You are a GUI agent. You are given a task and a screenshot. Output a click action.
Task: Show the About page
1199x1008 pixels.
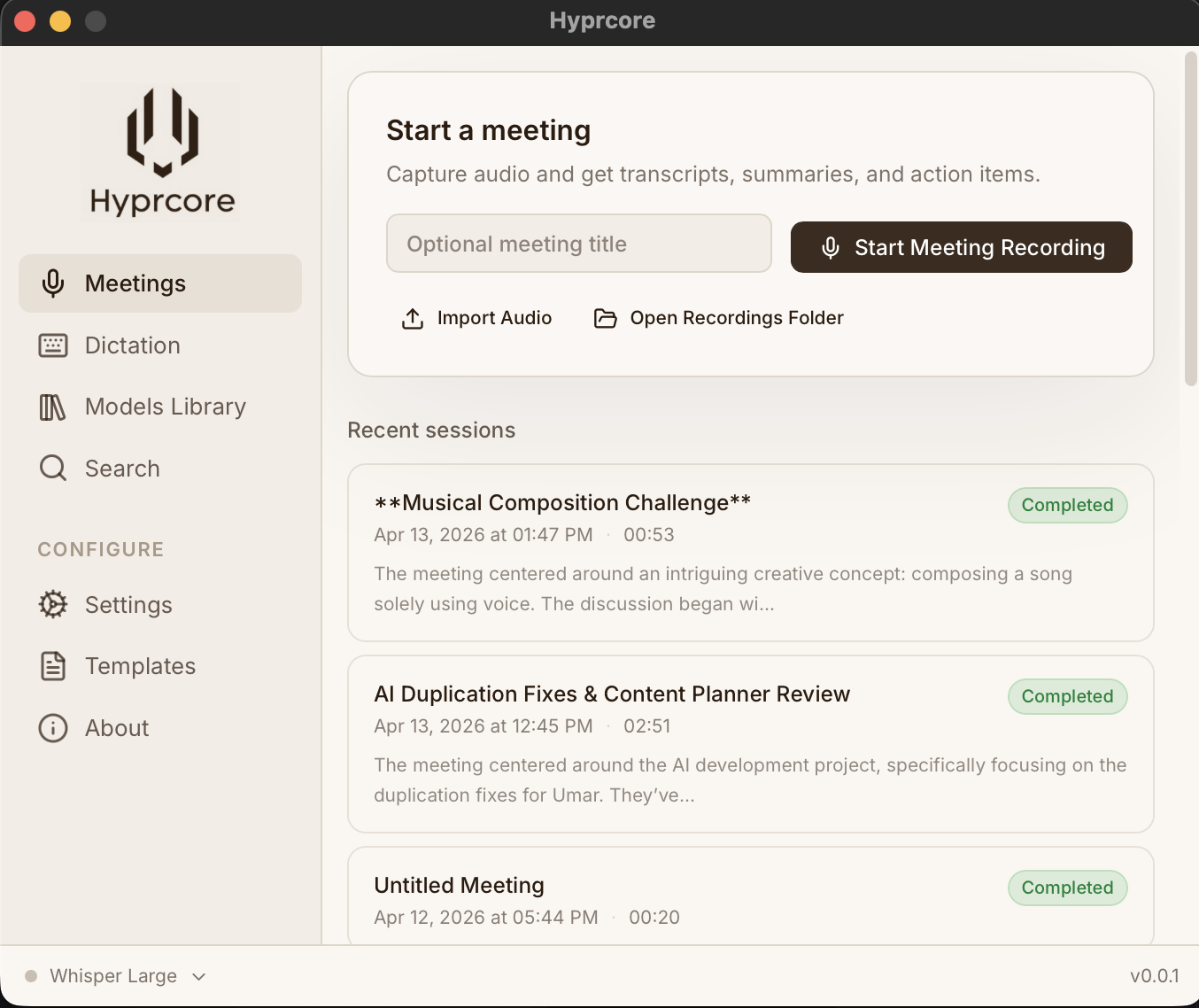(x=160, y=728)
